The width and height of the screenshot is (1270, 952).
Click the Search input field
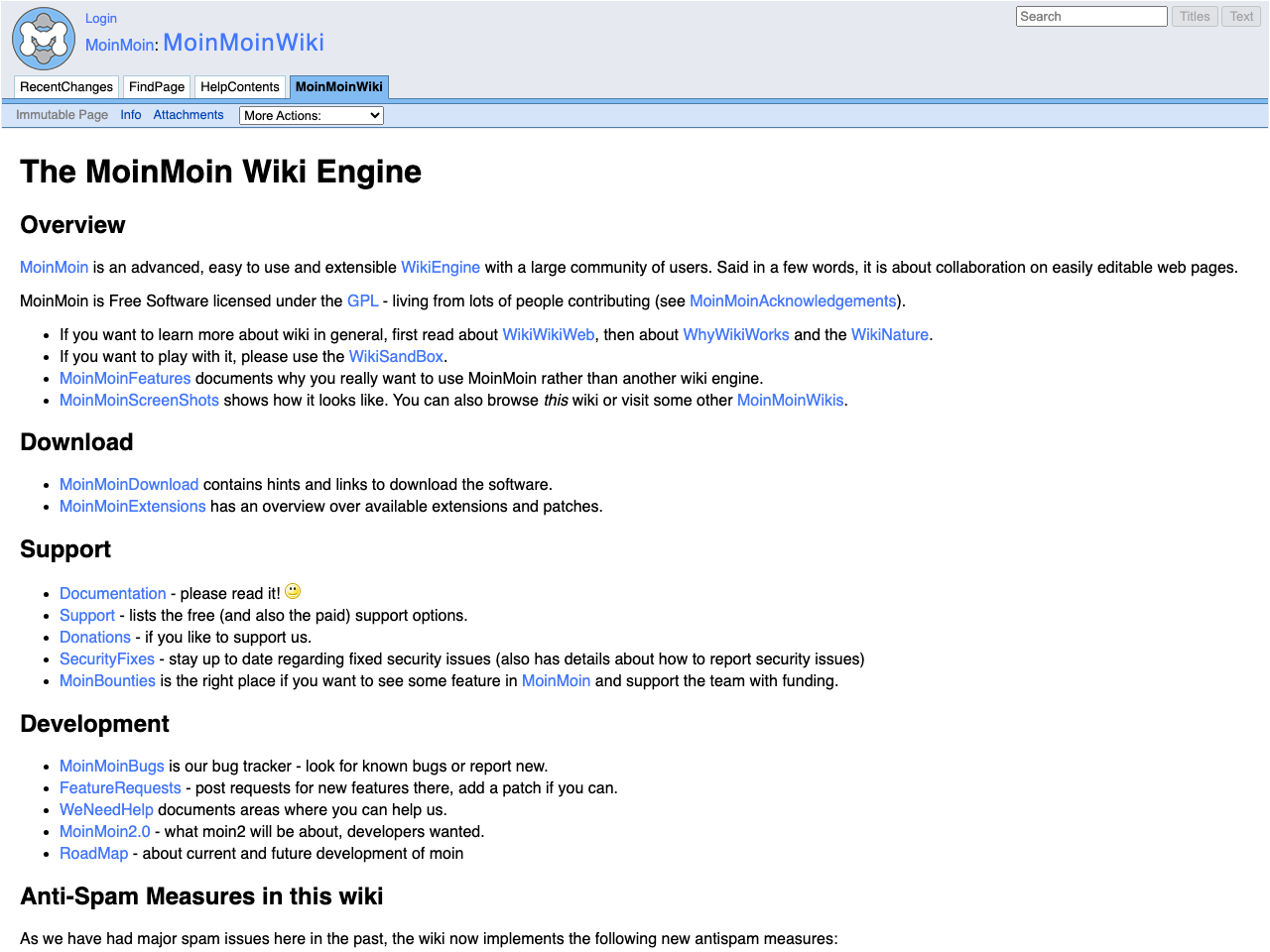1091,16
